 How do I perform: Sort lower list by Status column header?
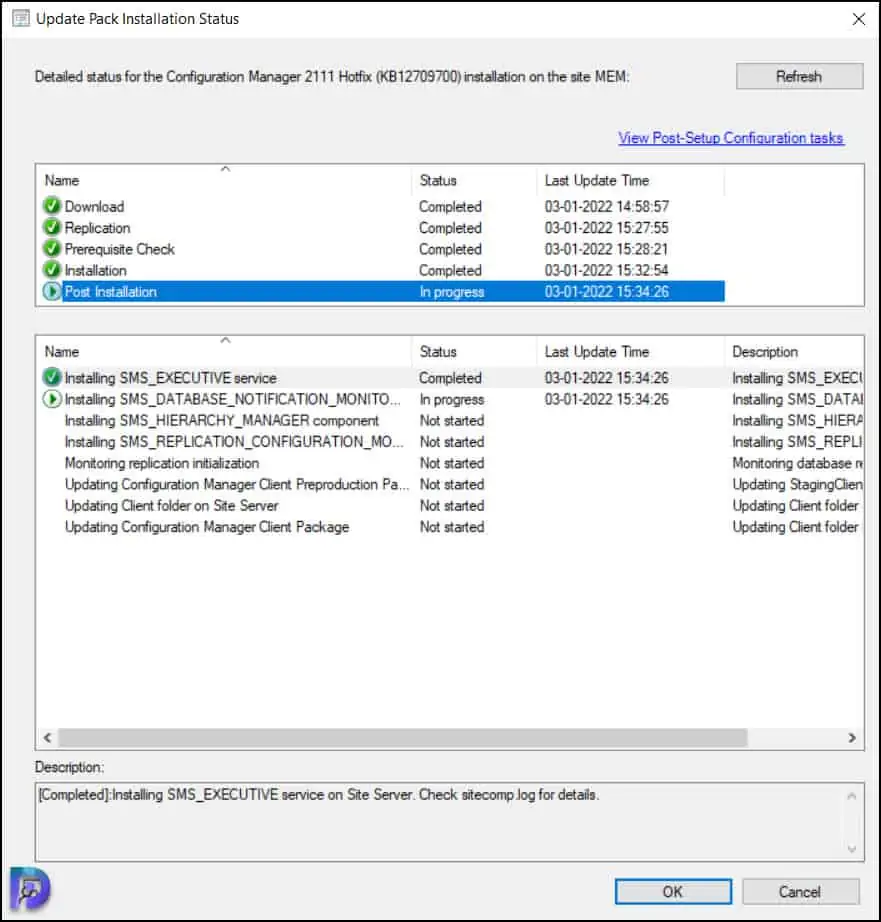[x=475, y=352]
